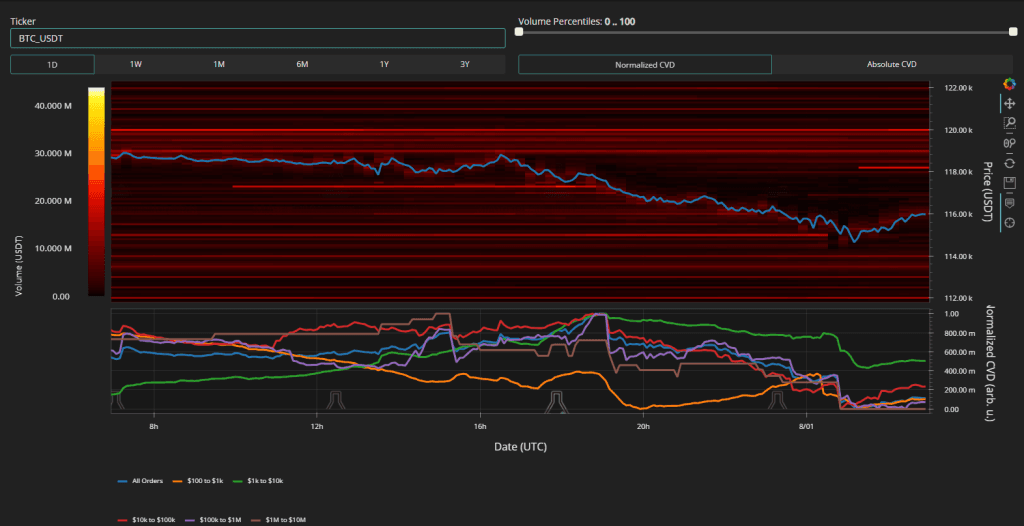The width and height of the screenshot is (1024, 526).
Task: Click the 120.00 k price axis label
Action: (959, 130)
